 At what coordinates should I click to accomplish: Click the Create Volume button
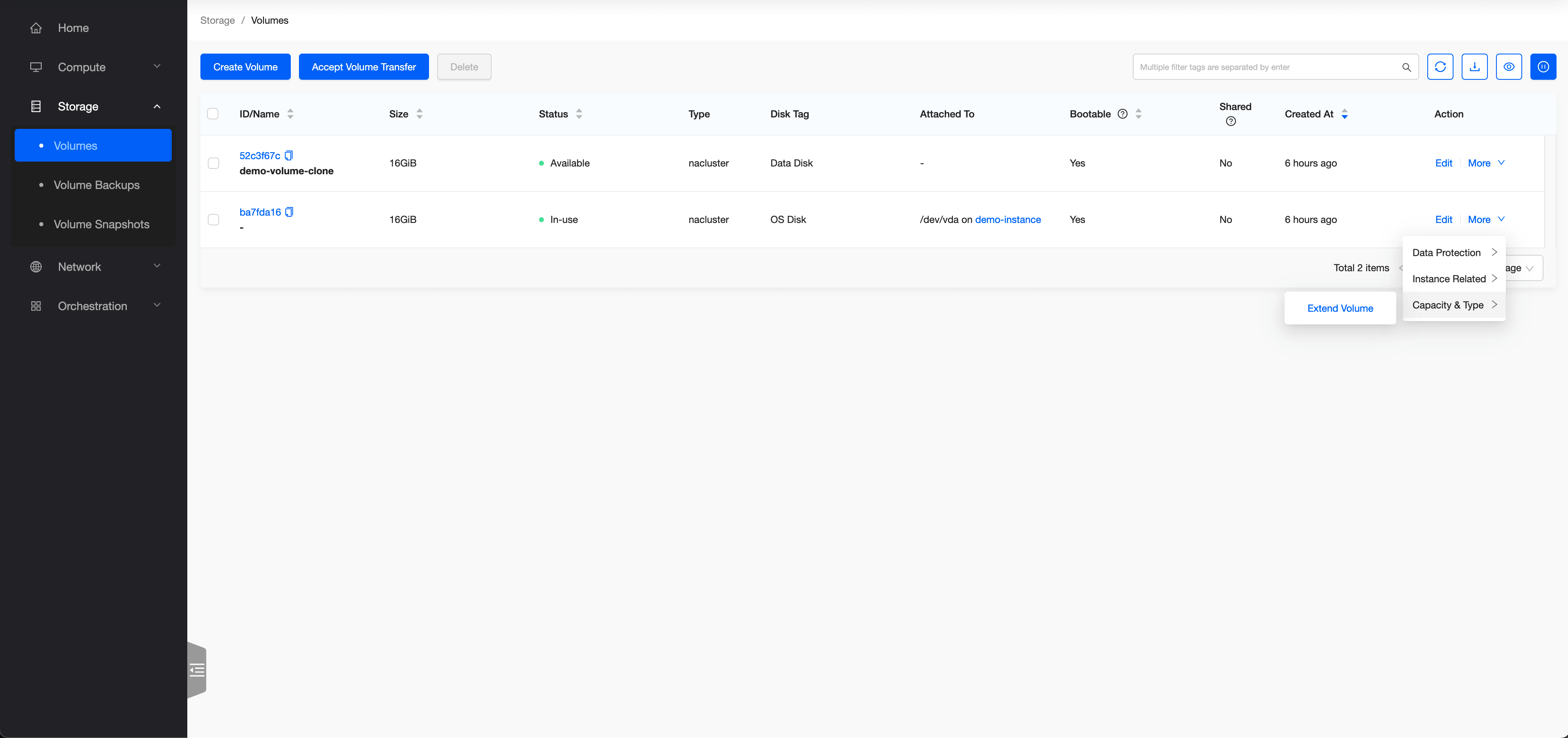245,67
